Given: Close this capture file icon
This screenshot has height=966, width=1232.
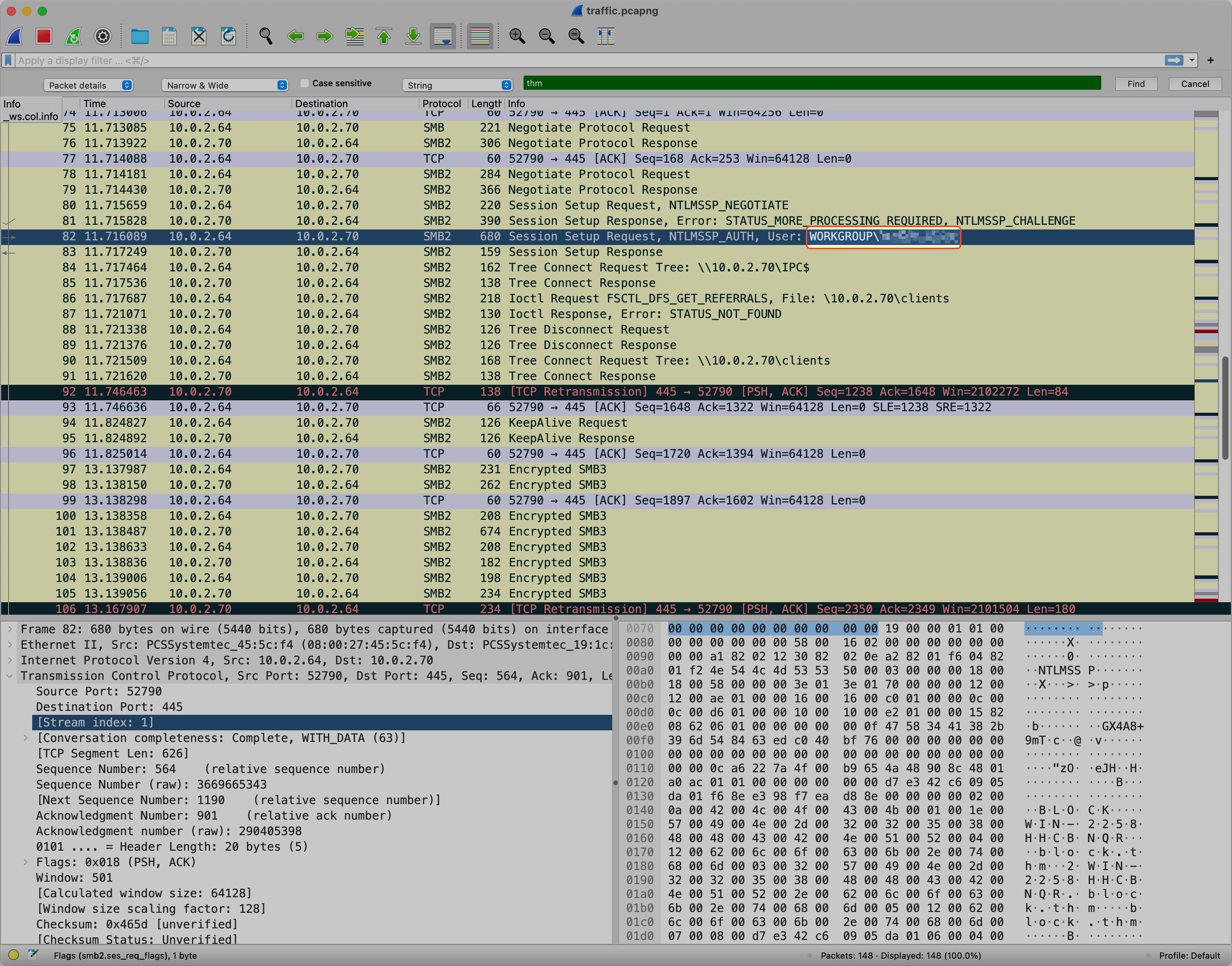Looking at the screenshot, I should (x=199, y=36).
